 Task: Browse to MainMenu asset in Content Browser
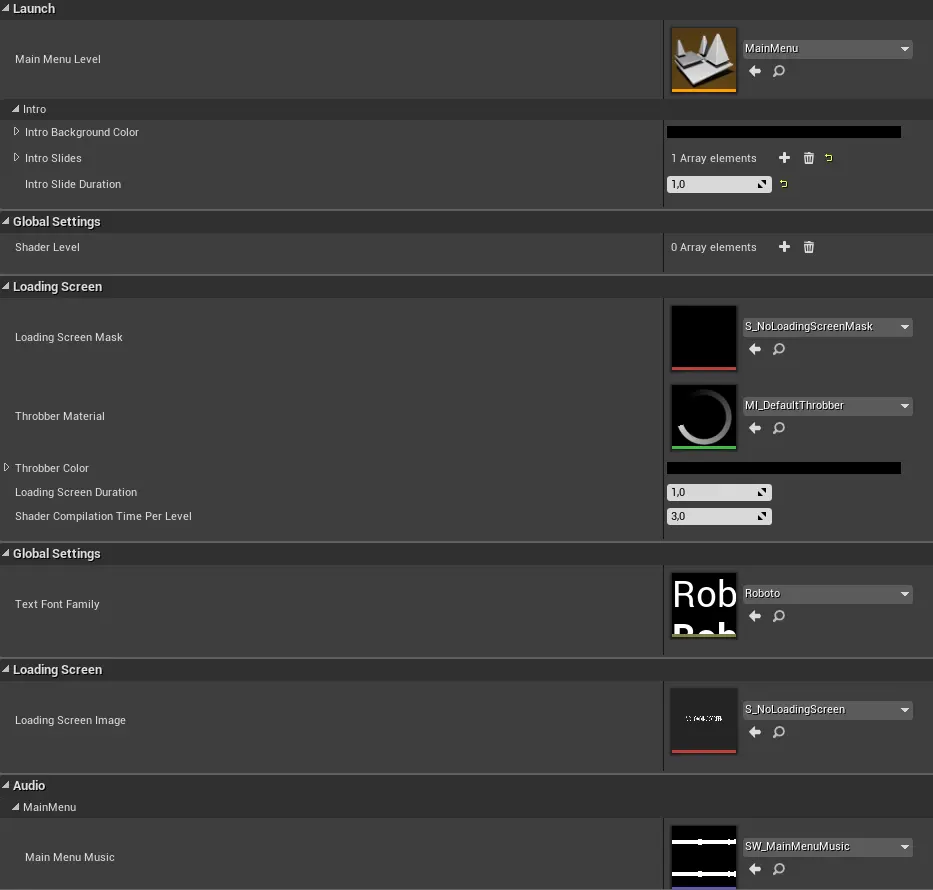point(779,72)
